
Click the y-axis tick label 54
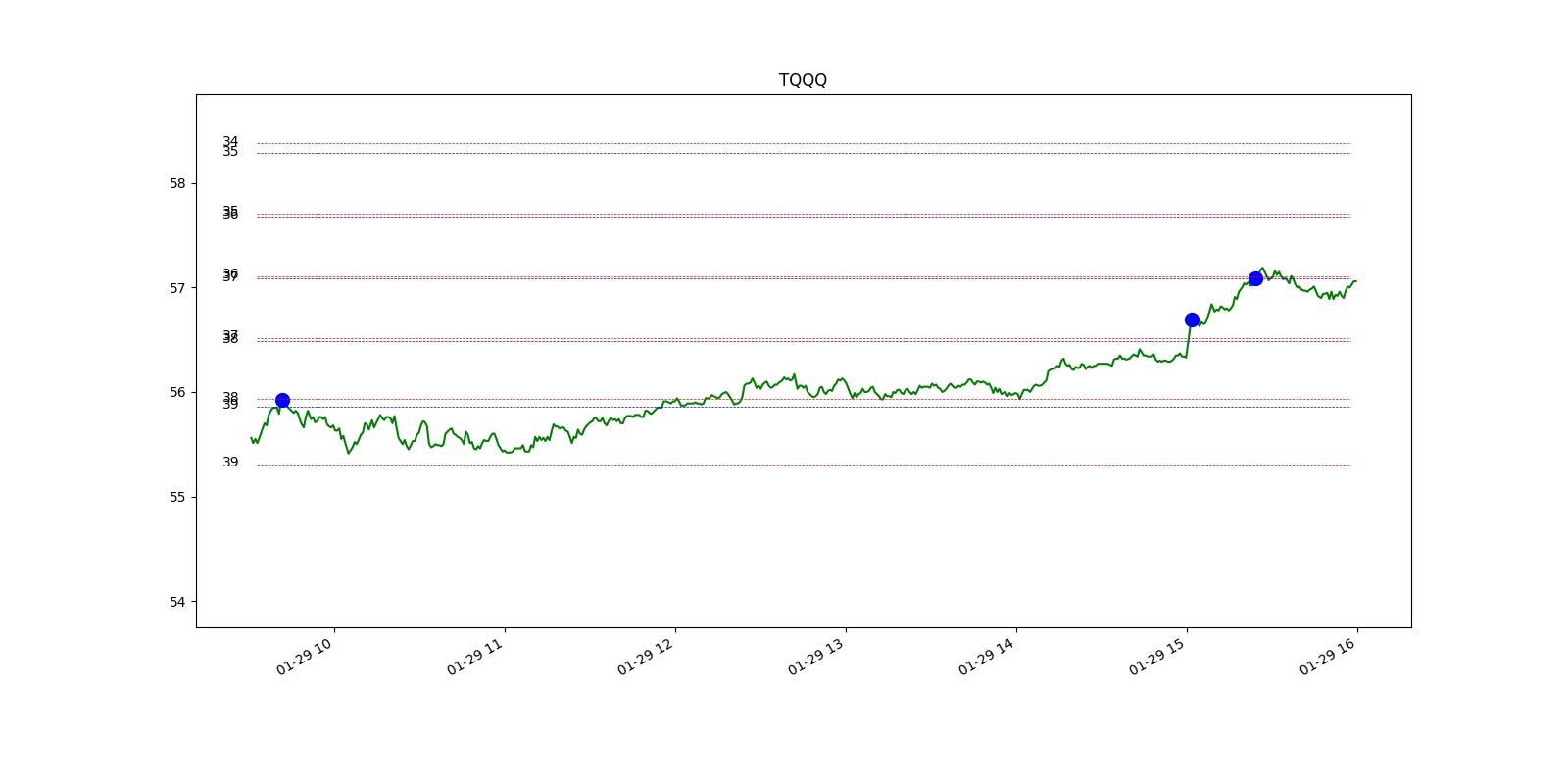pos(177,602)
